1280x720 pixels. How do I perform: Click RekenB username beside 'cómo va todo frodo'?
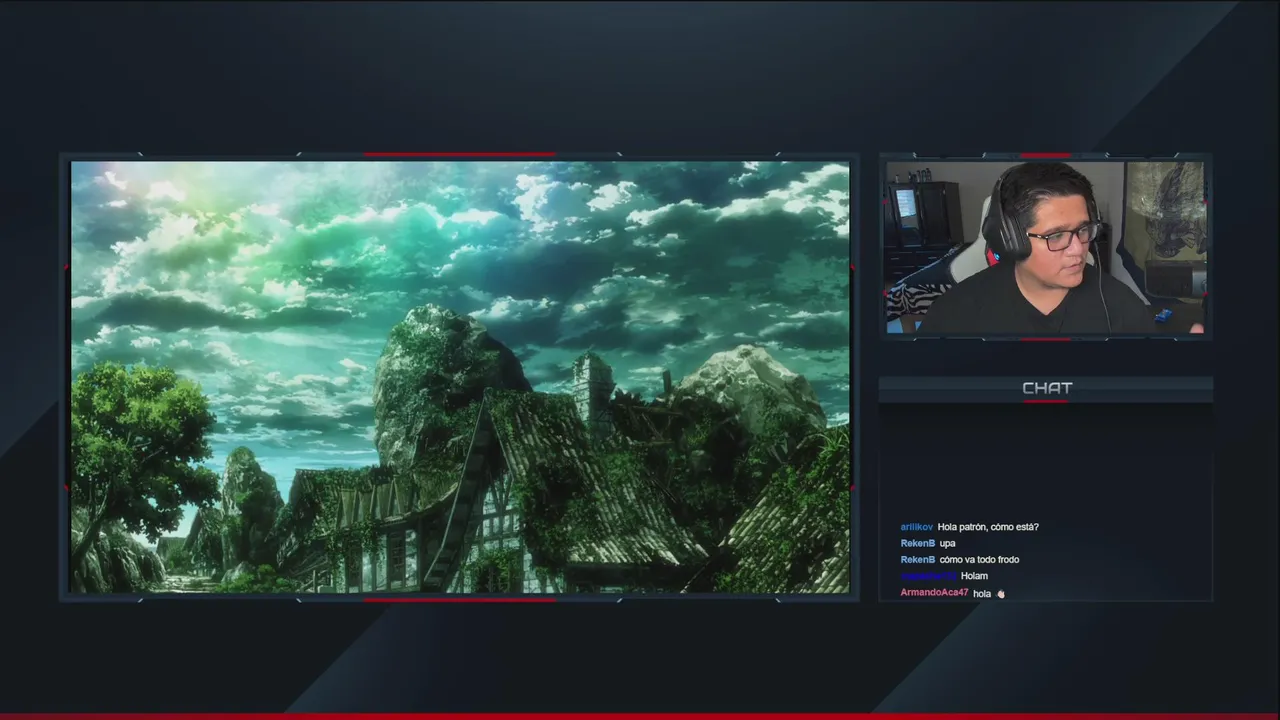tap(918, 560)
